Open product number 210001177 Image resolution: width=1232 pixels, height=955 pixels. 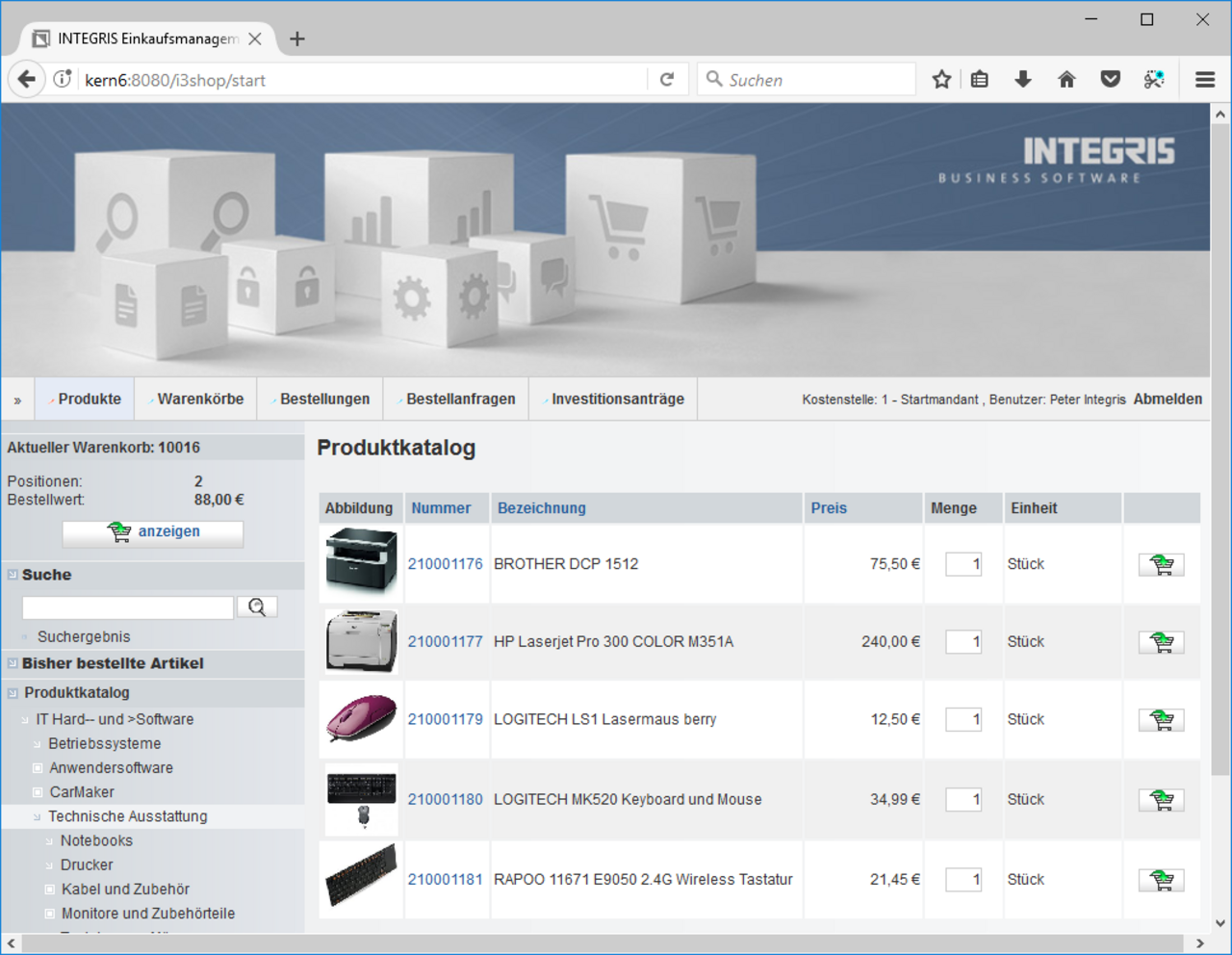point(445,641)
